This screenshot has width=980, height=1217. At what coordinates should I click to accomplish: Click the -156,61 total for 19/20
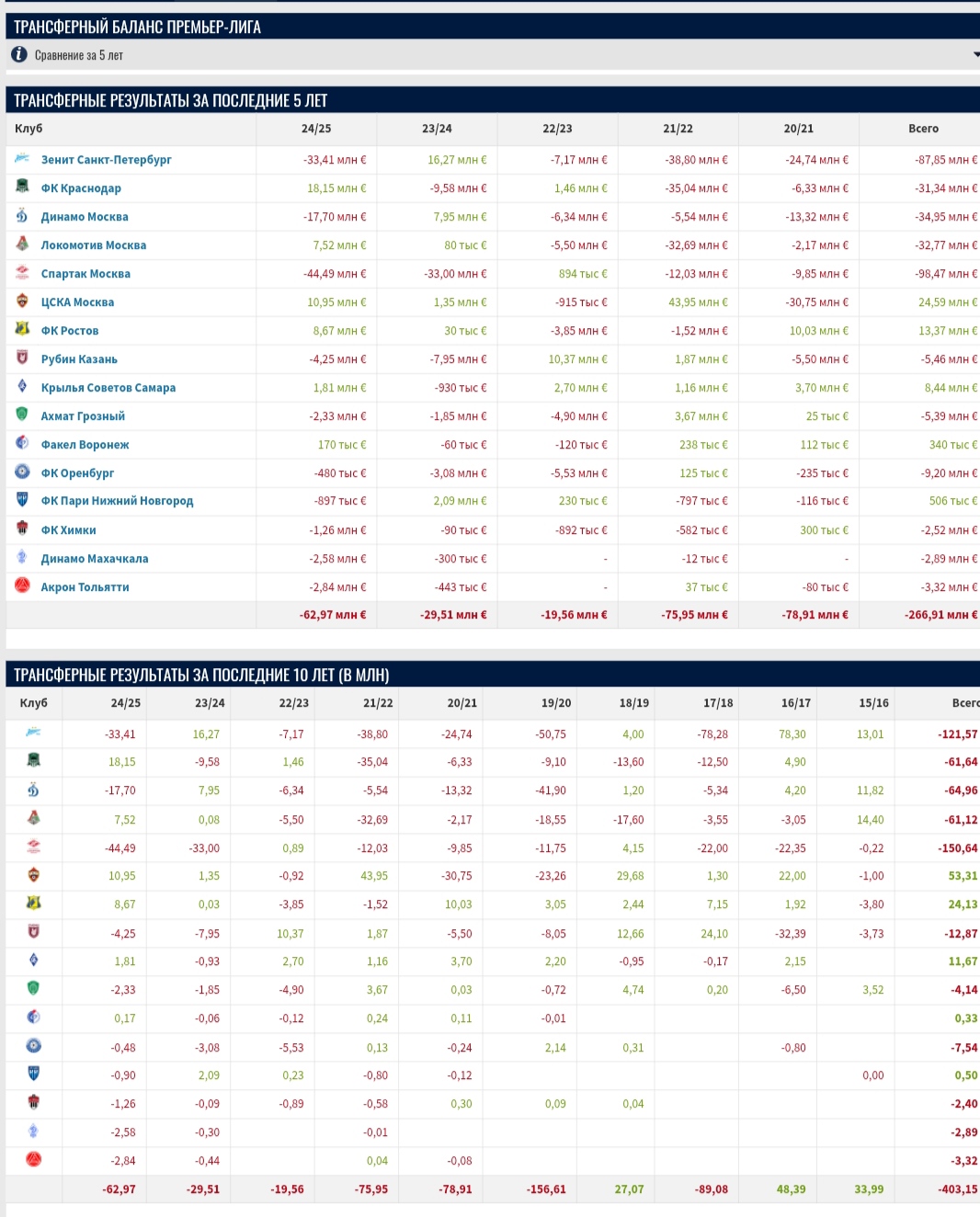(x=546, y=1189)
